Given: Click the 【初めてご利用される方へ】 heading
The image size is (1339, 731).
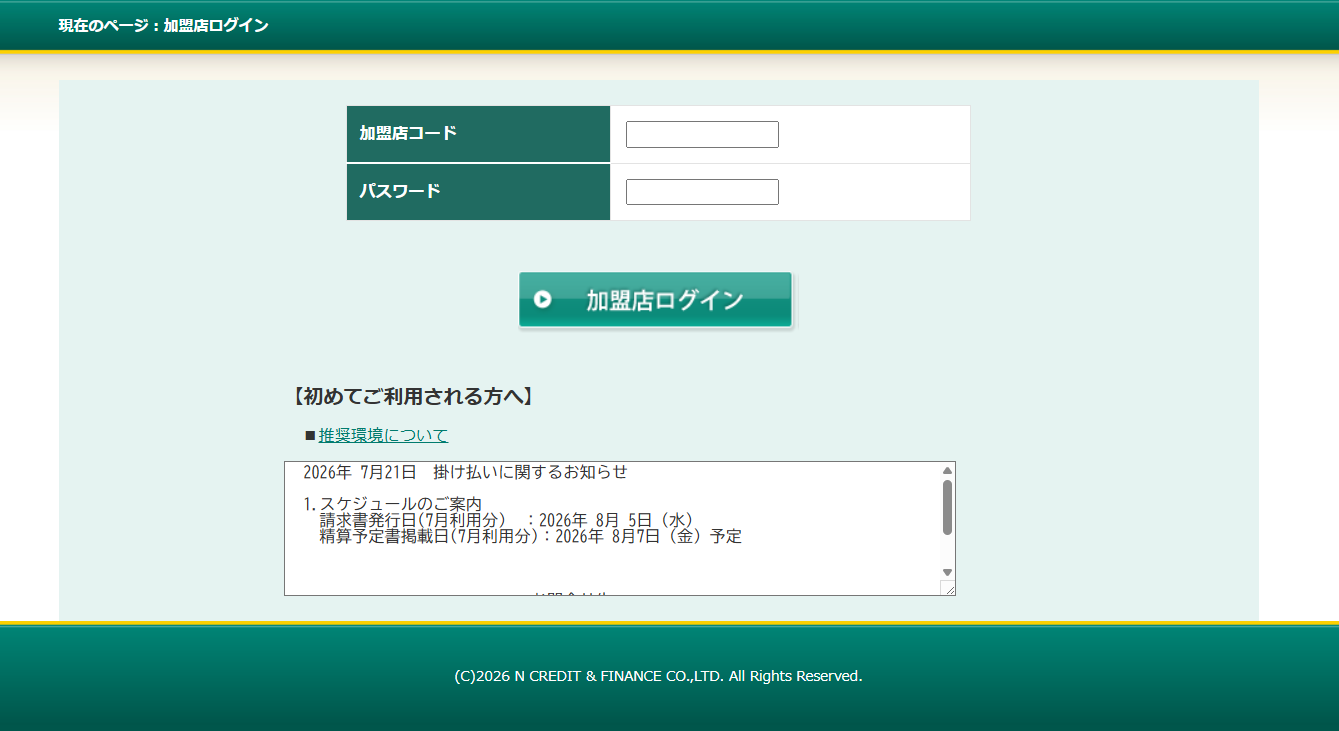Looking at the screenshot, I should click(x=413, y=397).
